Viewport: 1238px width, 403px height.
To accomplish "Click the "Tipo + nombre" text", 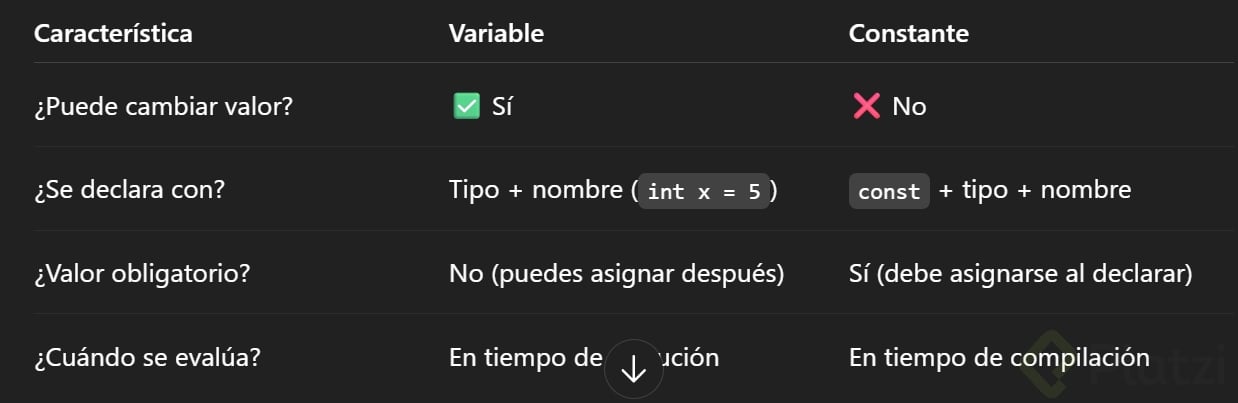I will [537, 189].
